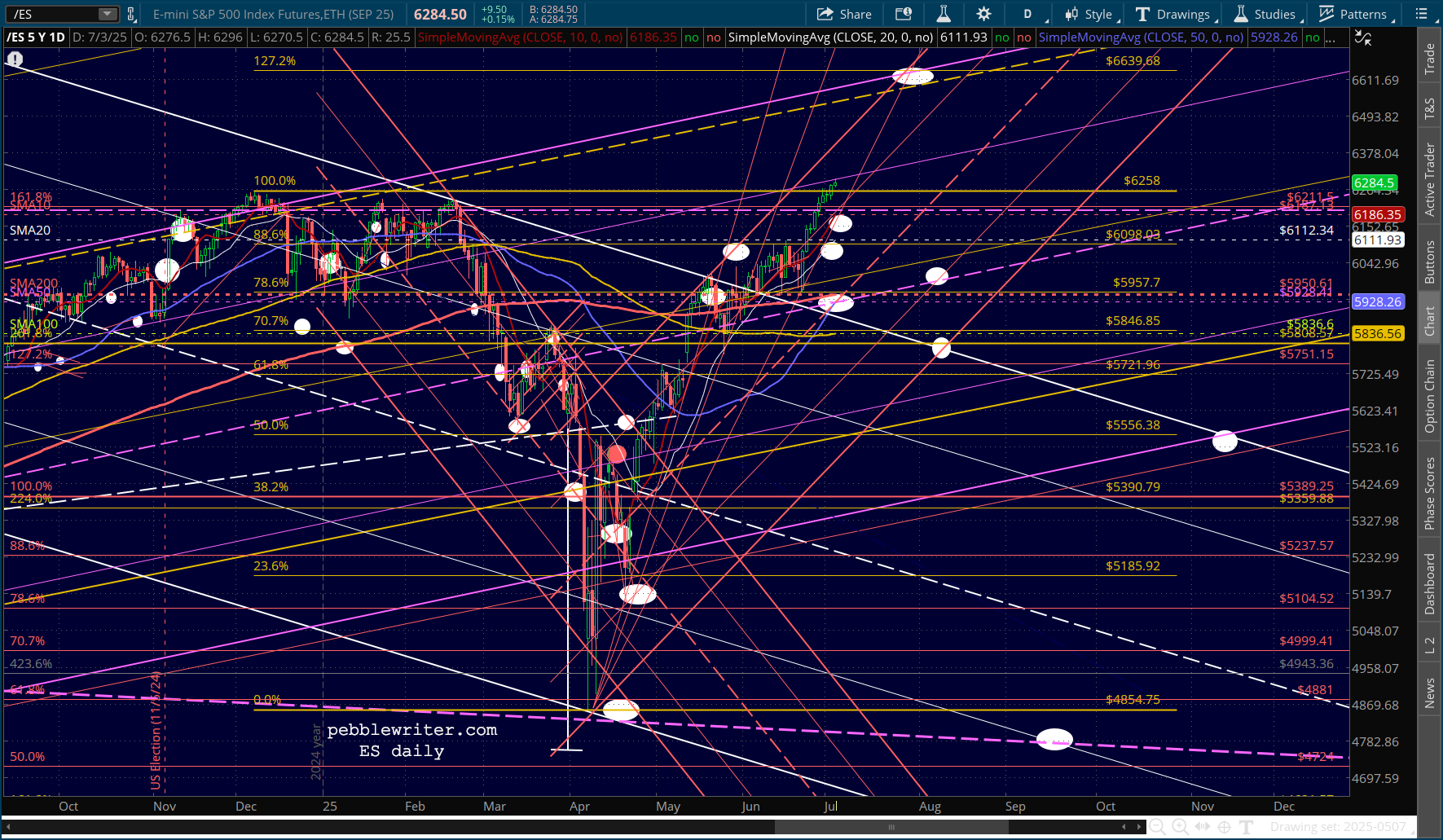Screen dimensions: 1443x840
Task: Click the $4854.75 Fibonacci level label
Action: [1133, 700]
